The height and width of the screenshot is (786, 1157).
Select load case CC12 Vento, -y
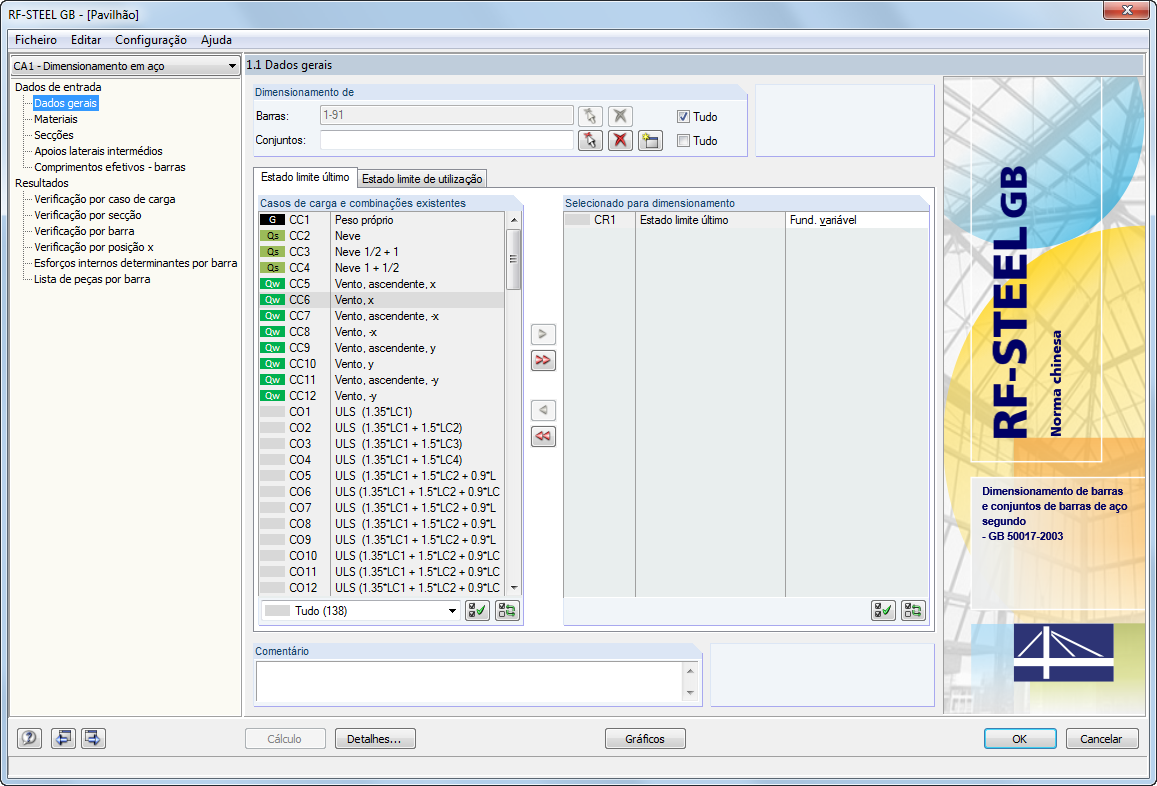381,396
